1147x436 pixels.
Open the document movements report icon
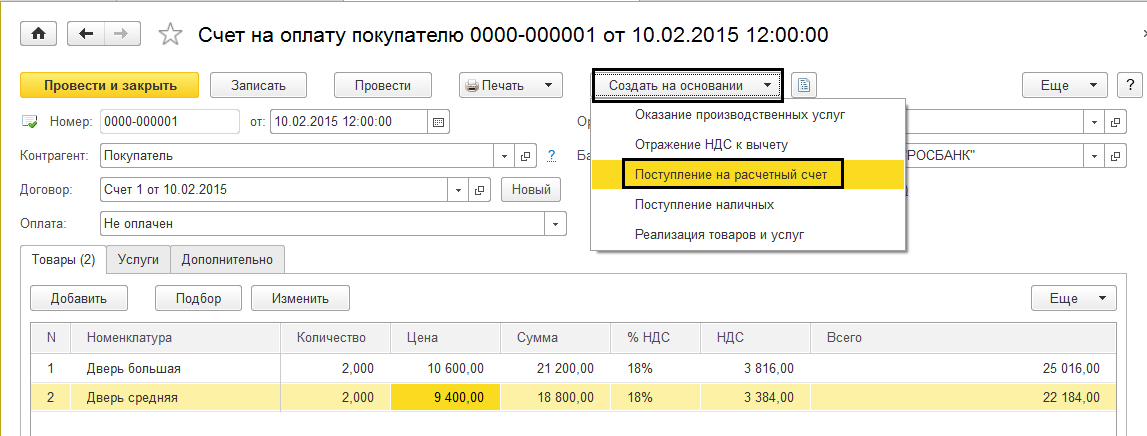point(804,85)
